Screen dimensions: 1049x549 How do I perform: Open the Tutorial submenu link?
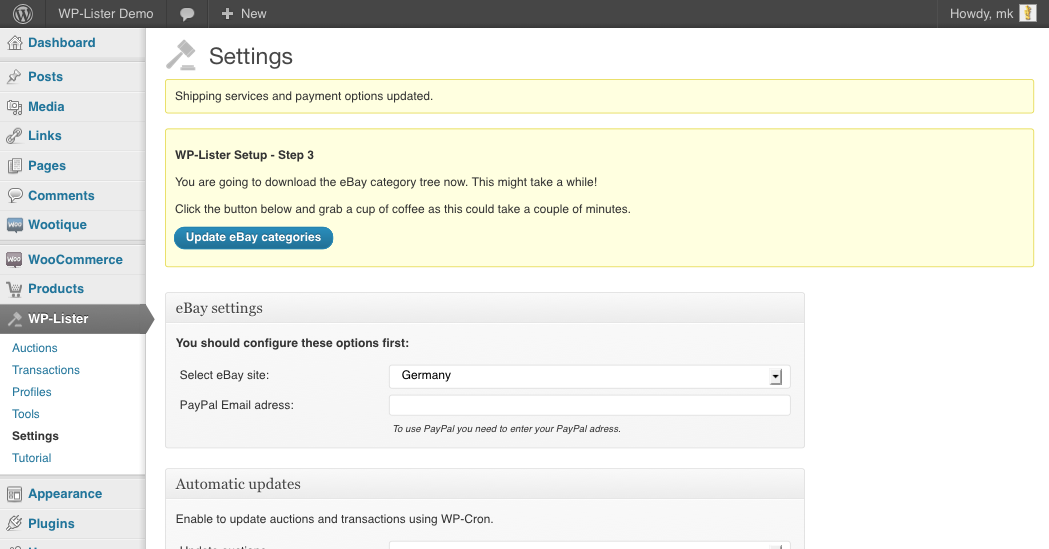tap(31, 458)
